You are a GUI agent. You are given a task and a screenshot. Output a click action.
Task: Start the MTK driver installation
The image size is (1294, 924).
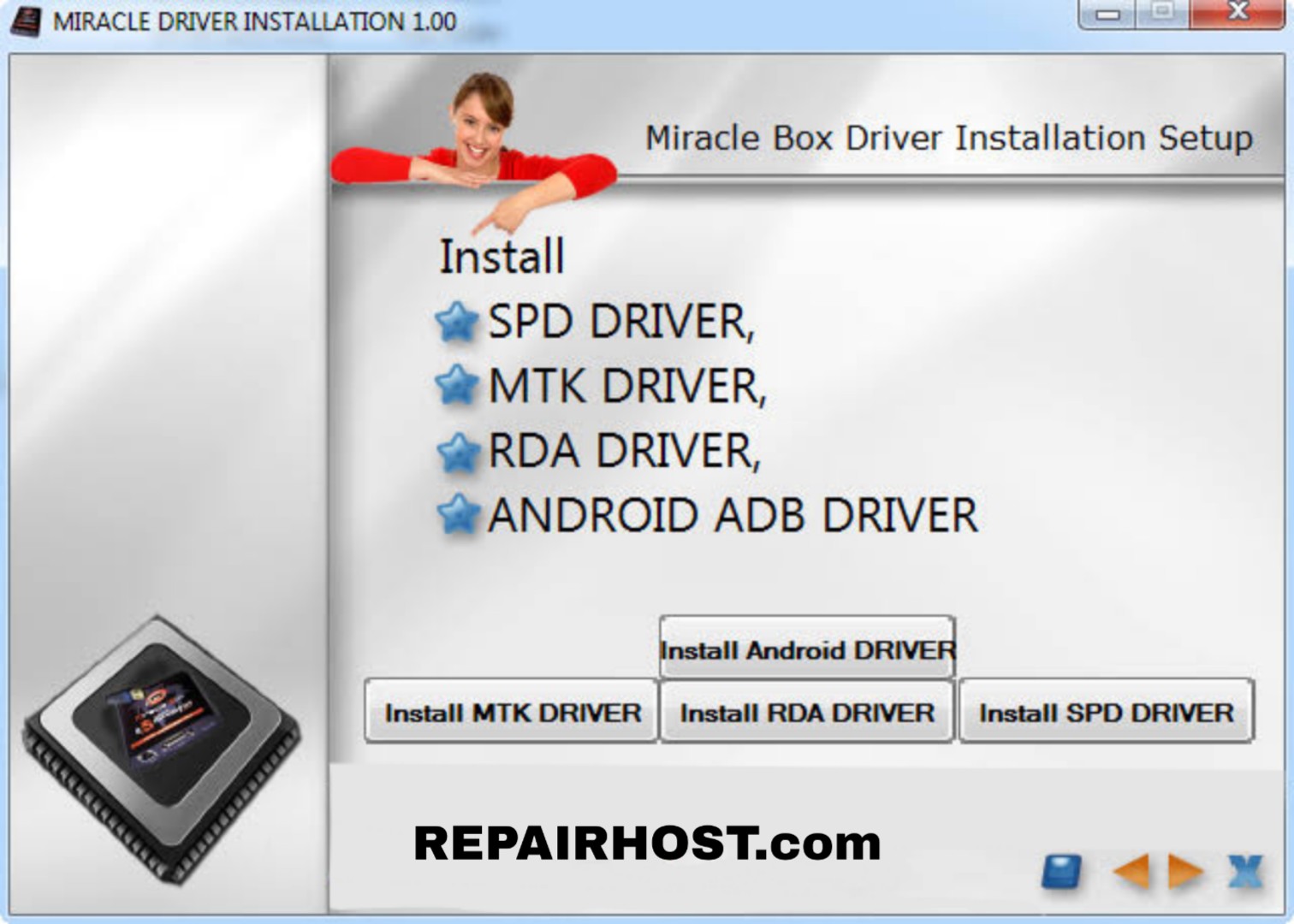point(511,711)
